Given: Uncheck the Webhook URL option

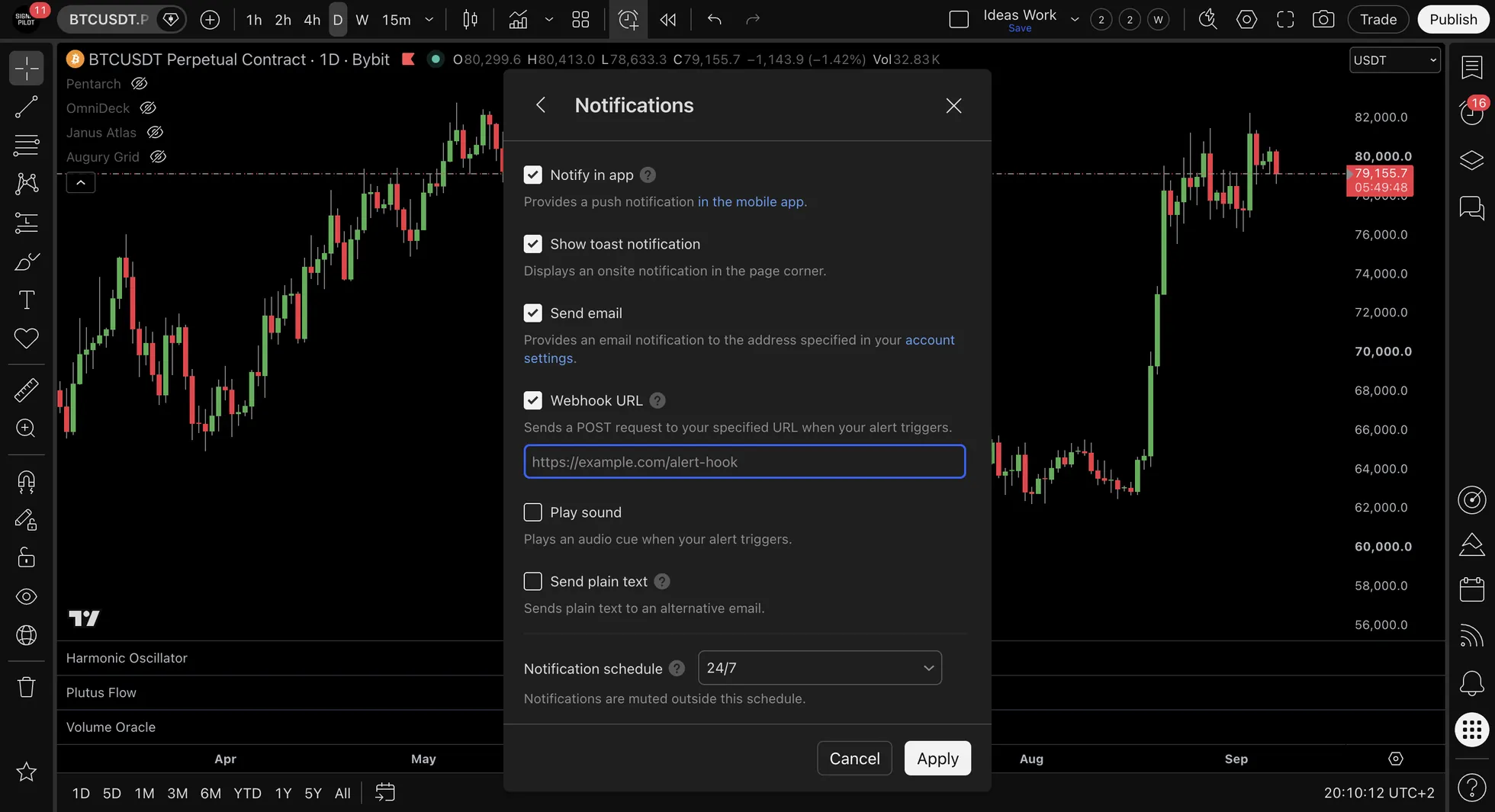Looking at the screenshot, I should pos(532,400).
